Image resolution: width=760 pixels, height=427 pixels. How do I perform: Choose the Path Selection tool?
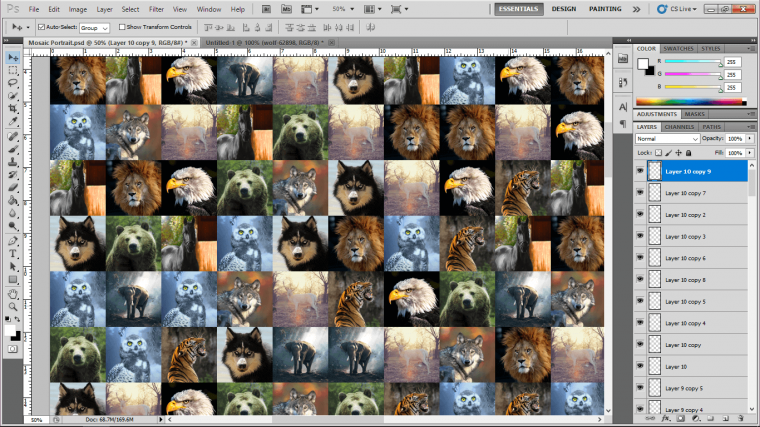coord(13,267)
